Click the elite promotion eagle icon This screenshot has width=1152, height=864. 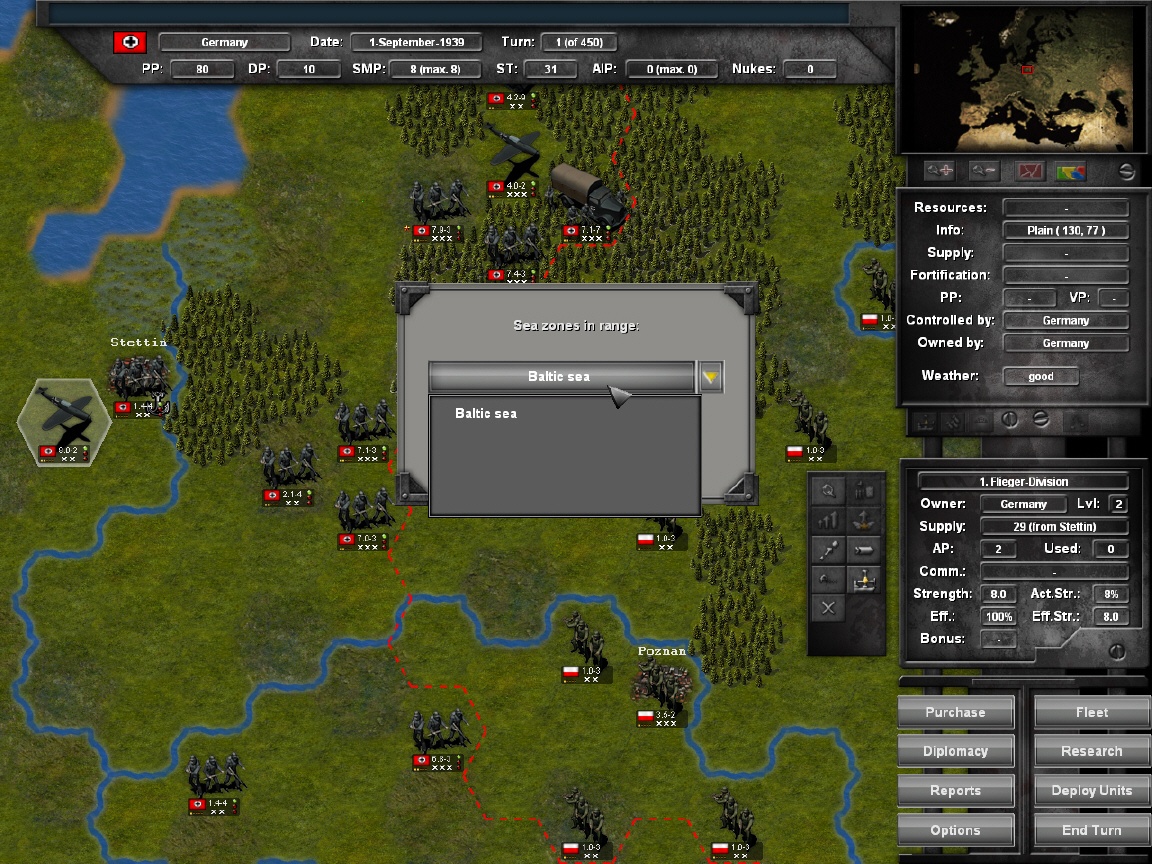tap(865, 520)
